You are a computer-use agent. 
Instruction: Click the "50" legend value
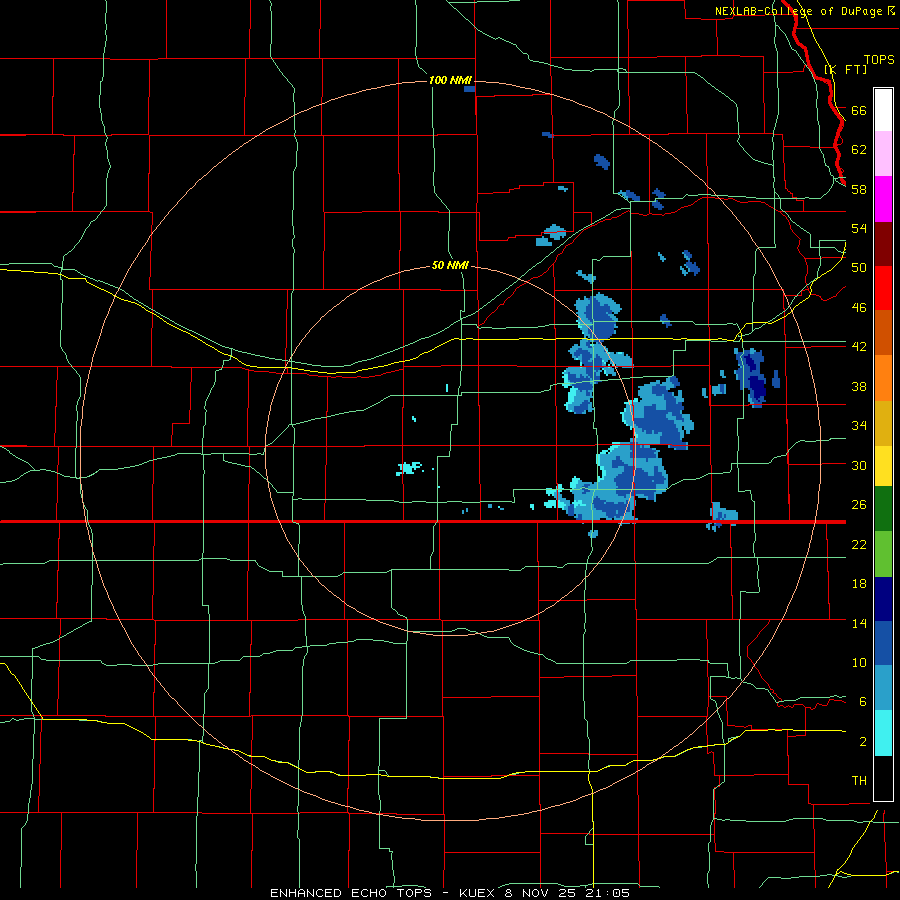click(859, 267)
